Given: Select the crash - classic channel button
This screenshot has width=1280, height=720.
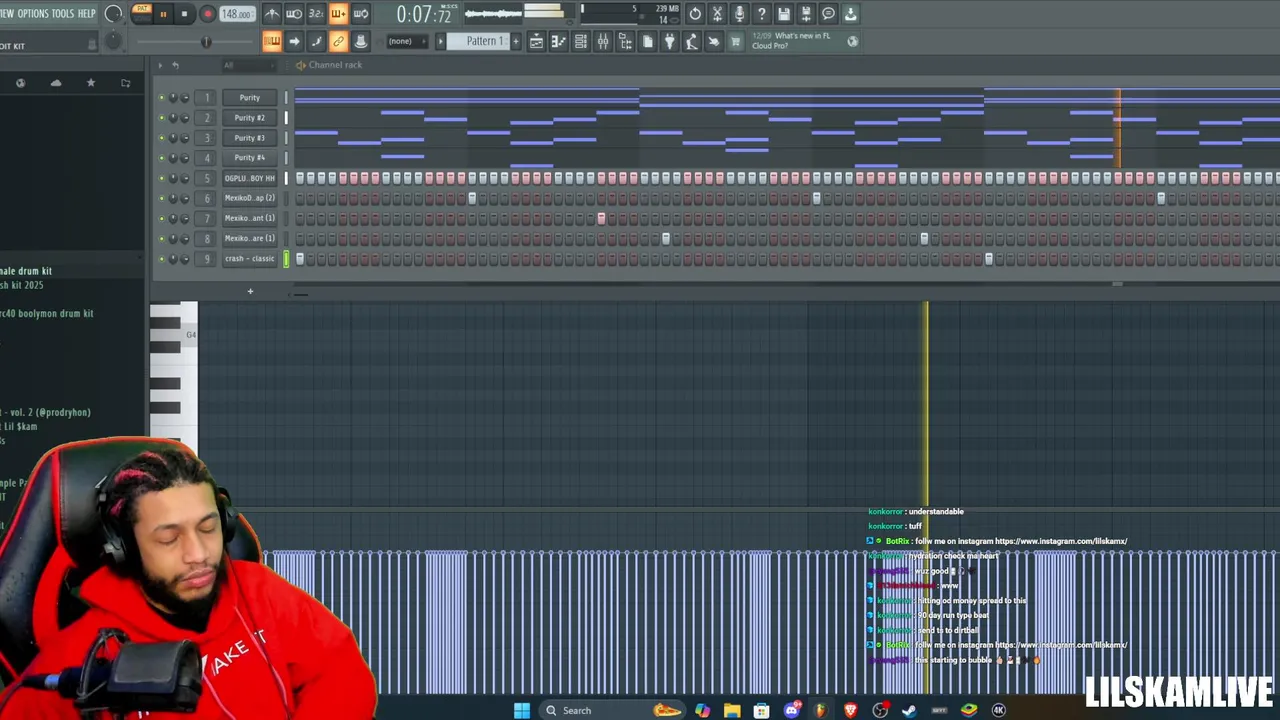Looking at the screenshot, I should (249, 259).
